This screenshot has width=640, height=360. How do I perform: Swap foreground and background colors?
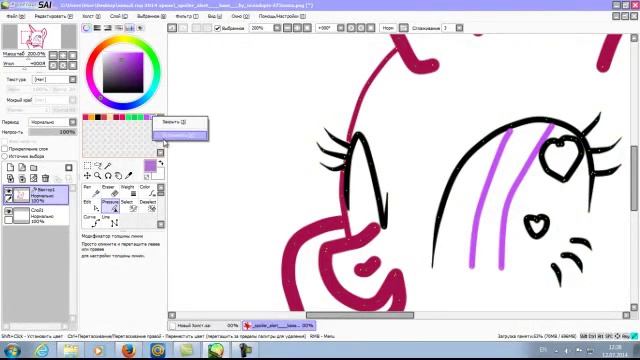click(161, 163)
